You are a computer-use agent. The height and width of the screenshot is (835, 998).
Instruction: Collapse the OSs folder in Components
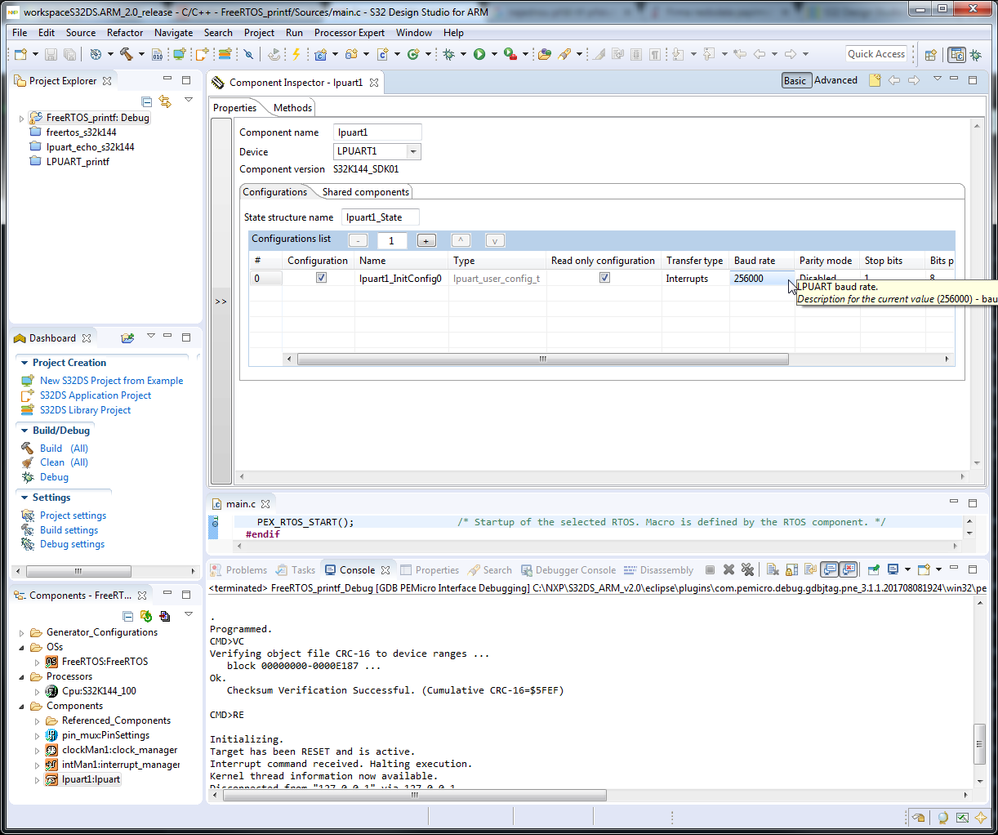(22, 647)
